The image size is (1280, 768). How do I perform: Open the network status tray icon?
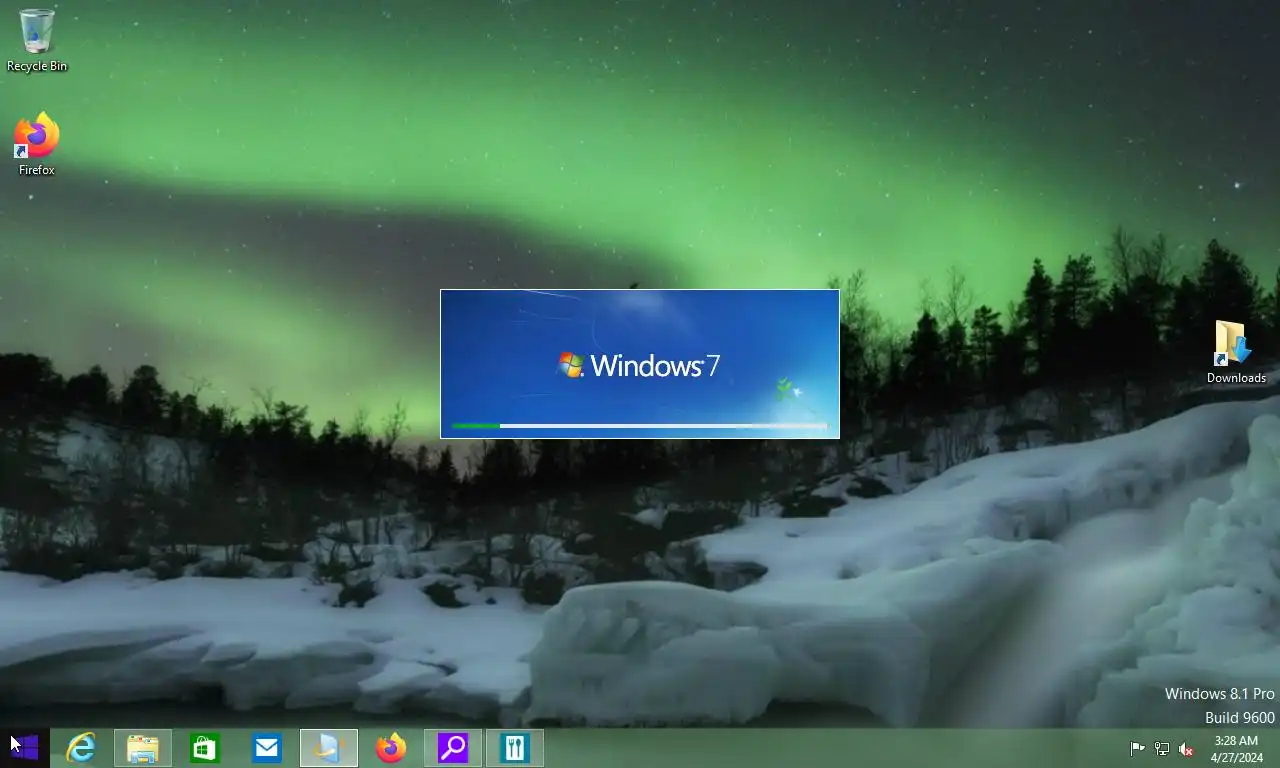click(x=1162, y=749)
